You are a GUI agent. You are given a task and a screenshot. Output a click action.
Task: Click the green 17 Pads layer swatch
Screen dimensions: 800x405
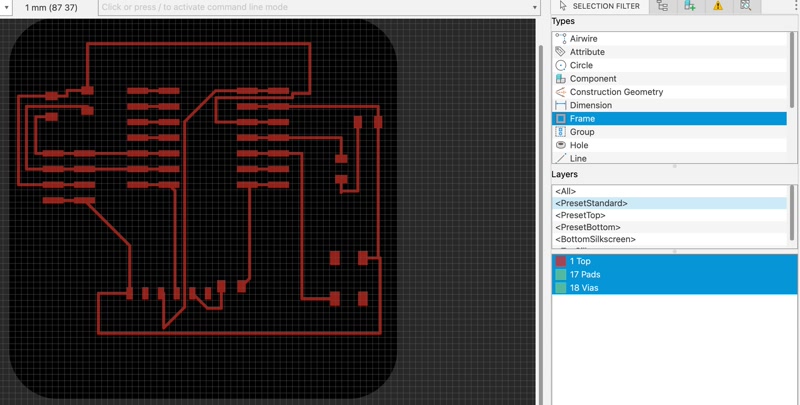[x=561, y=274]
